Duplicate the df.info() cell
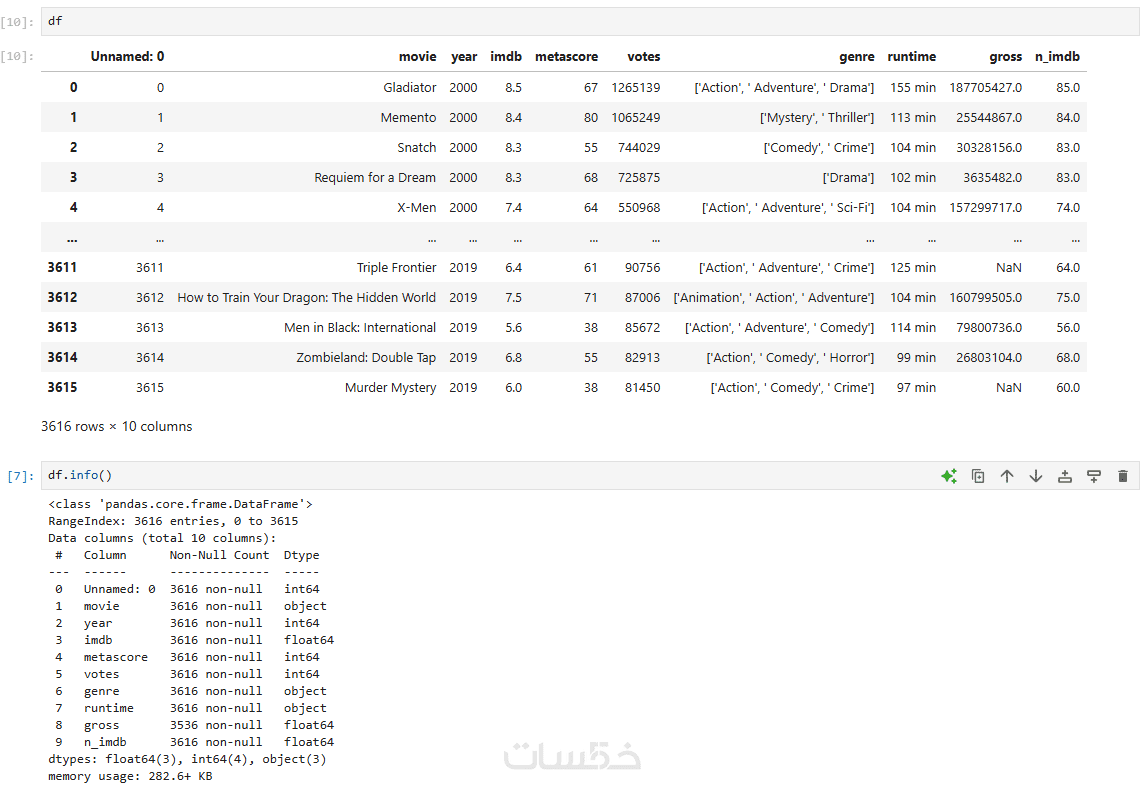This screenshot has height=786, width=1145. [978, 476]
